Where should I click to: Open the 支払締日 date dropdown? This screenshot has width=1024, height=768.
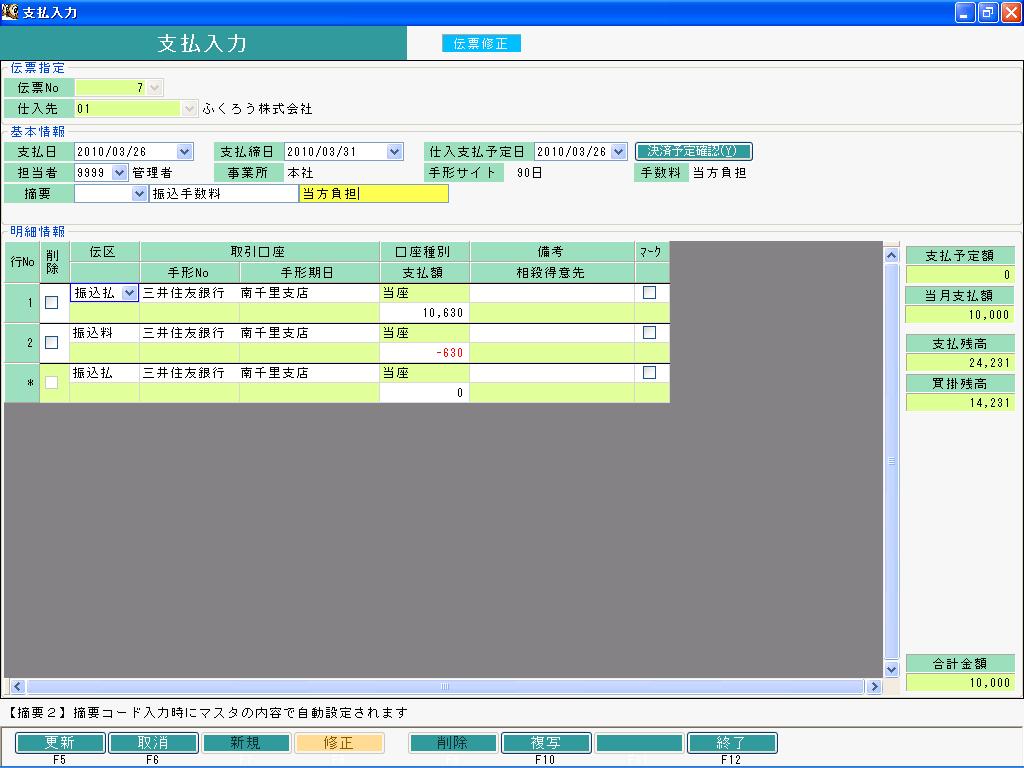pos(394,152)
